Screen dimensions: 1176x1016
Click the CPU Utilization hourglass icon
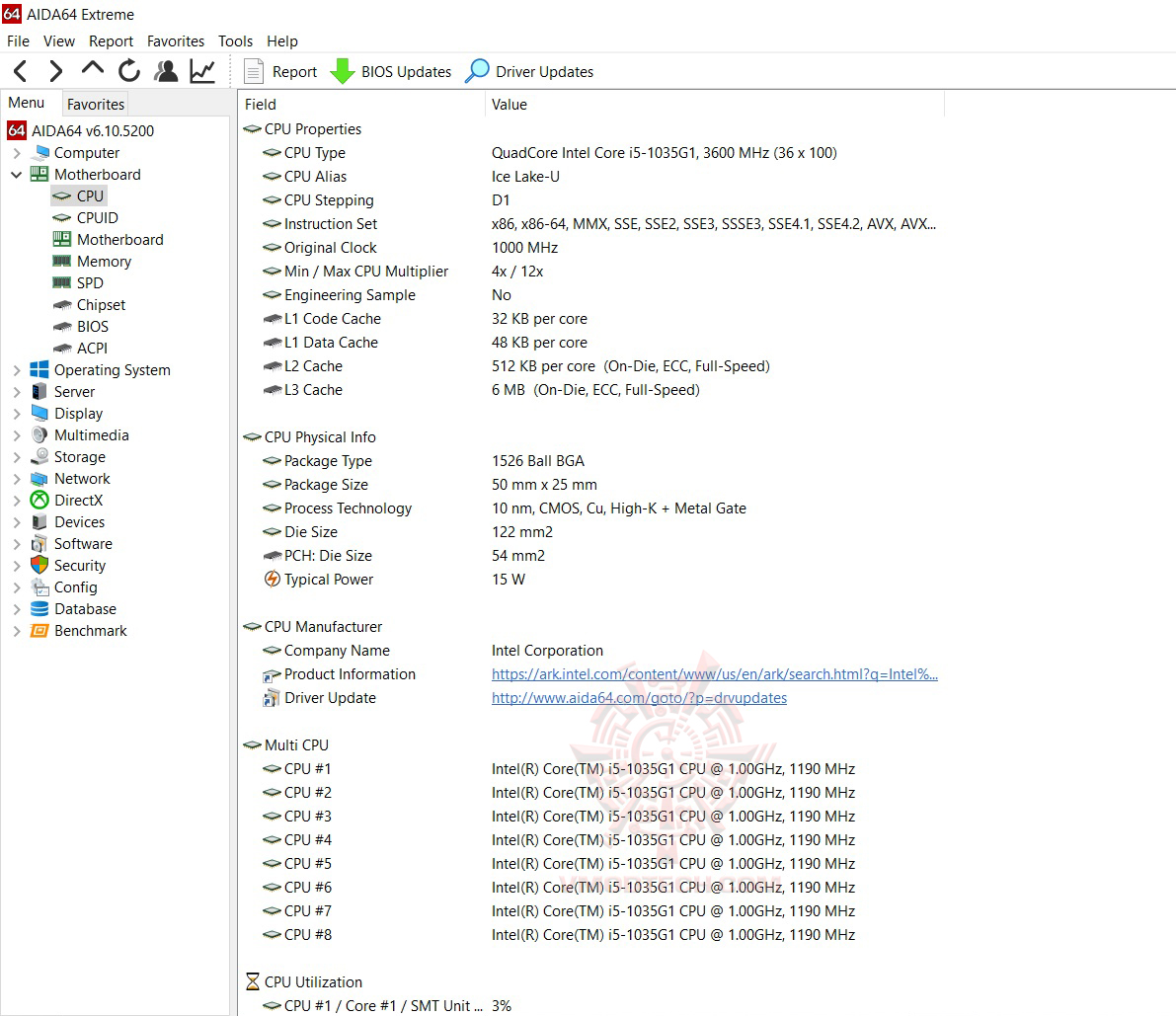pos(253,981)
